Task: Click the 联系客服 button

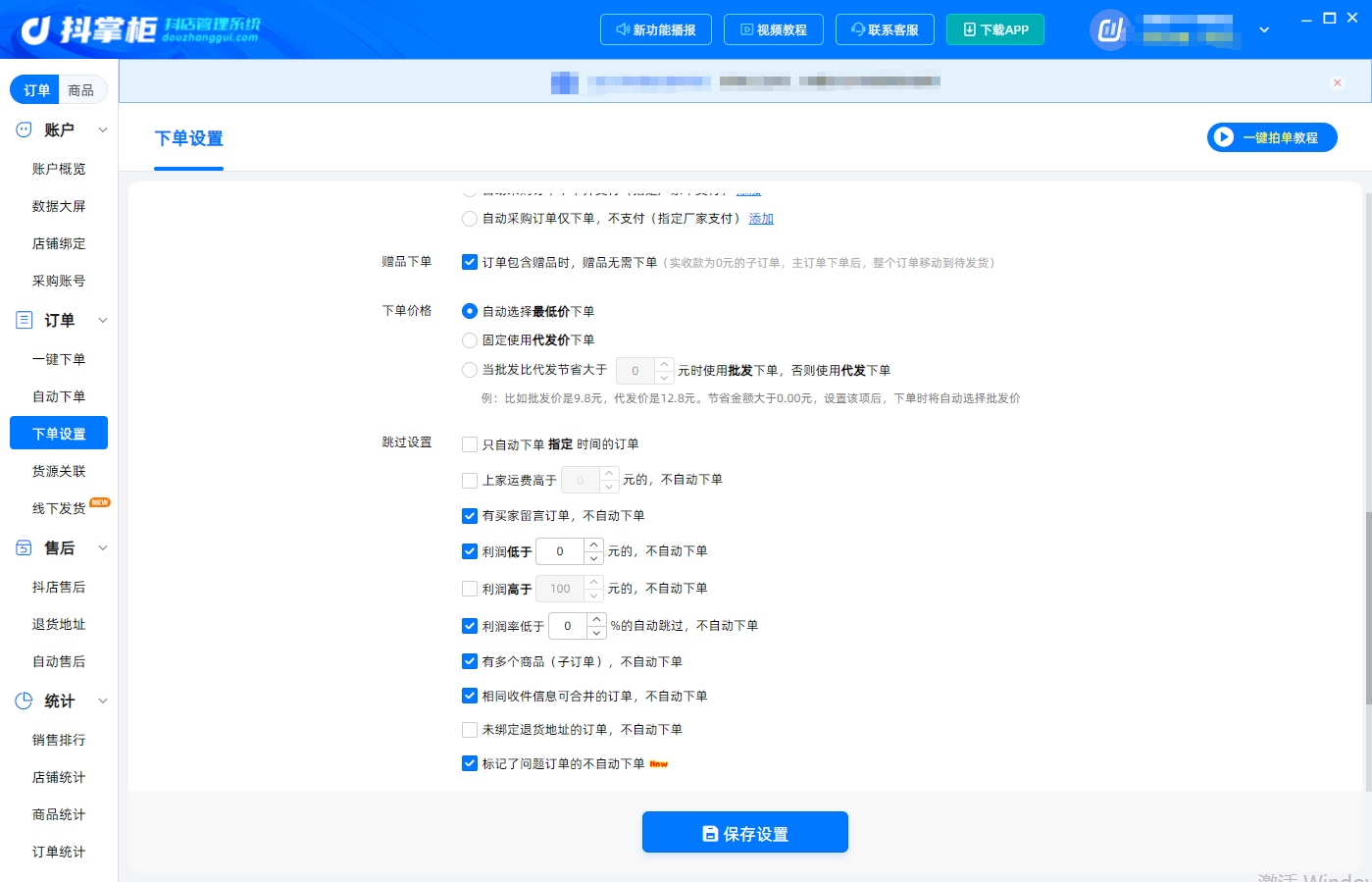Action: (885, 29)
